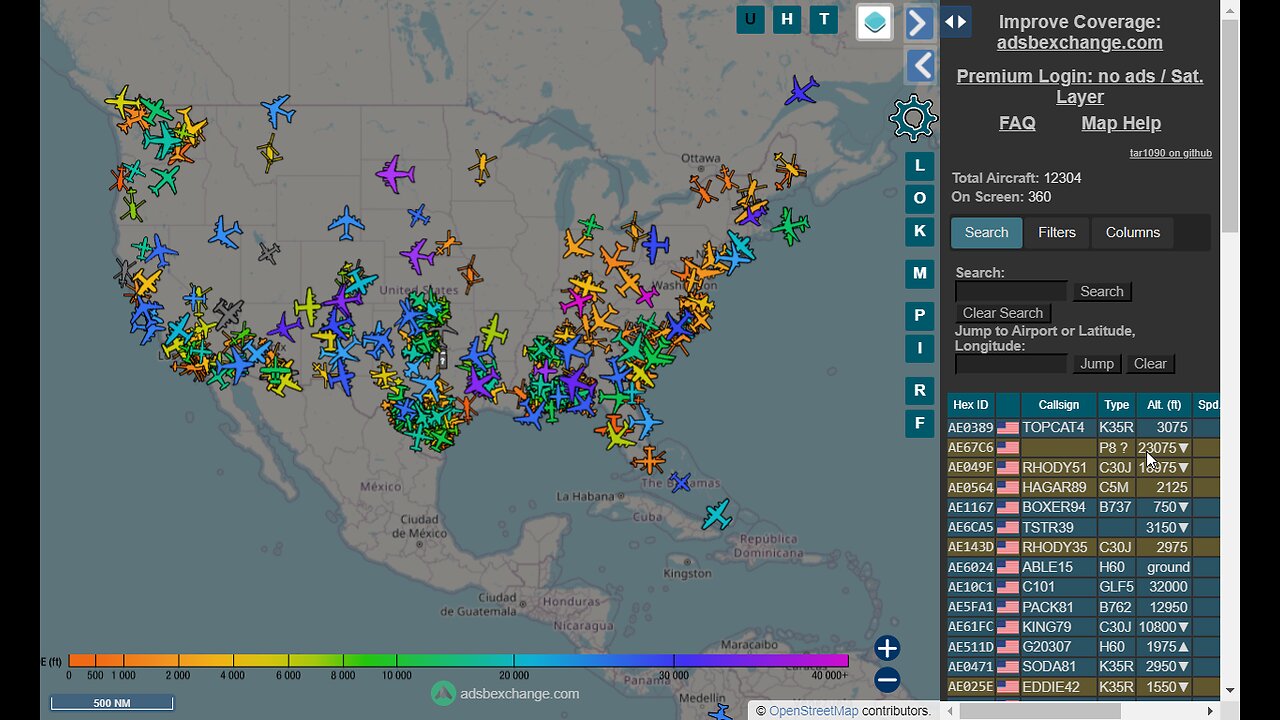Select the G20307 aircraft row
1280x720 pixels.
point(1083,647)
